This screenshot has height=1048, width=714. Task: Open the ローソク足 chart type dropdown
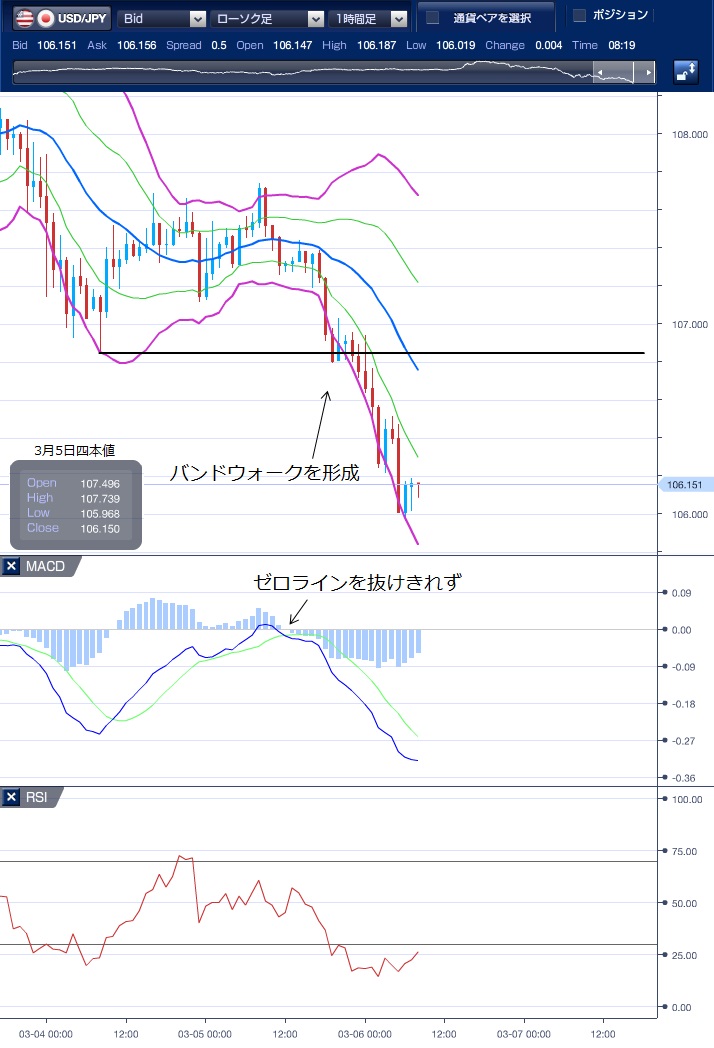[267, 18]
